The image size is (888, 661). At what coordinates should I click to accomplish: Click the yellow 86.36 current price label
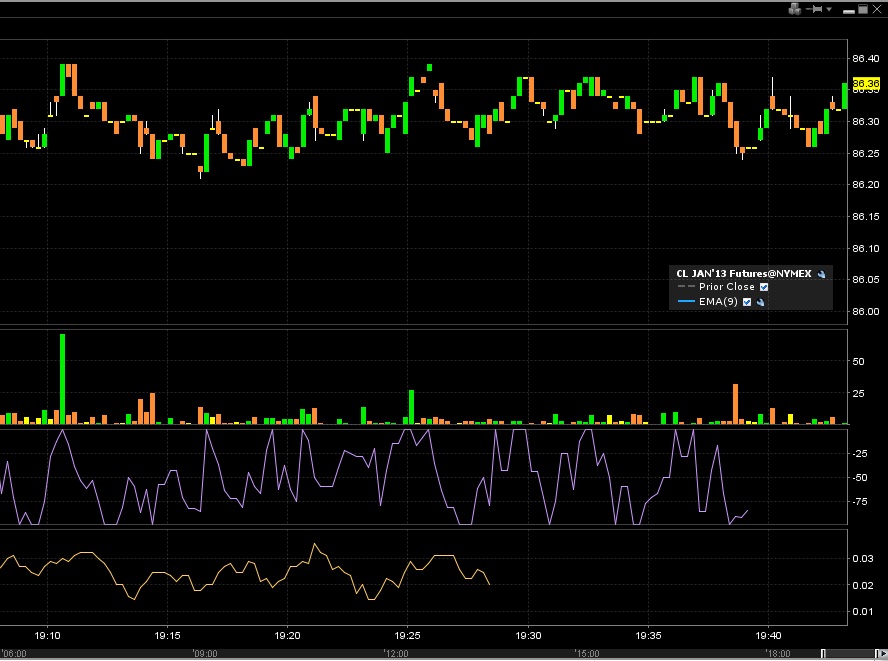coord(866,84)
